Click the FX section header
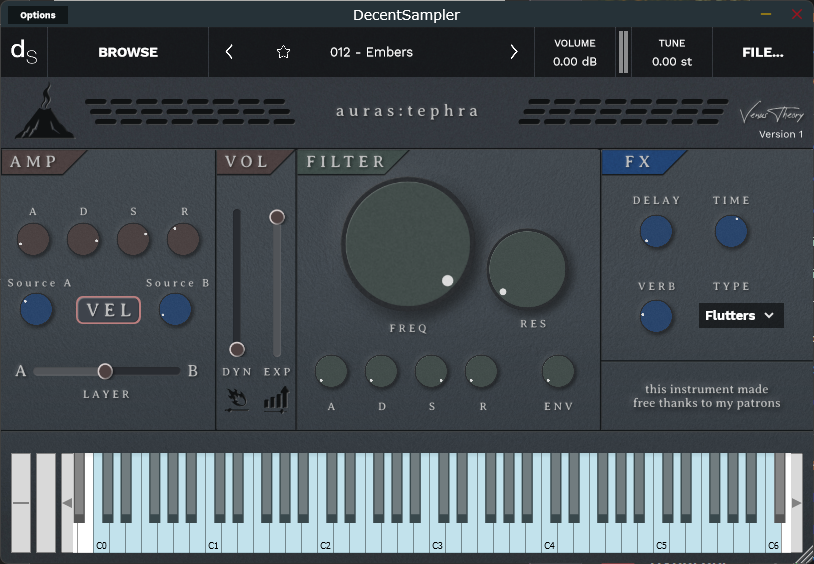814x564 pixels. pyautogui.click(x=638, y=162)
